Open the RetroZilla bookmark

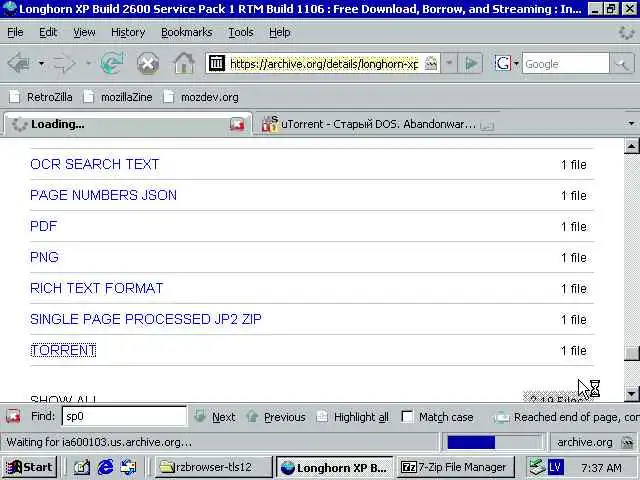point(41,97)
